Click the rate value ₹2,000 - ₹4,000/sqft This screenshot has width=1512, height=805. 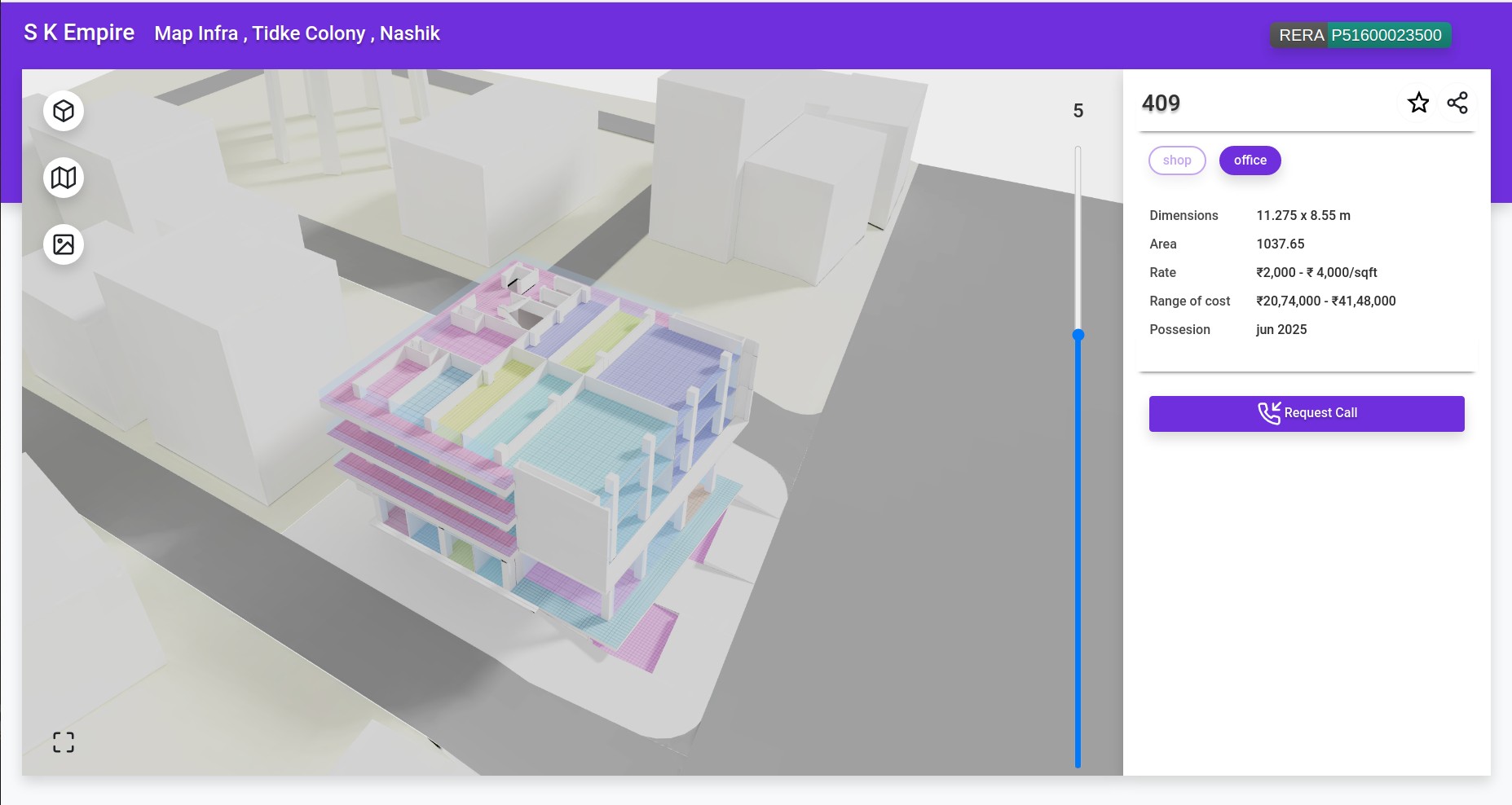(x=1317, y=272)
